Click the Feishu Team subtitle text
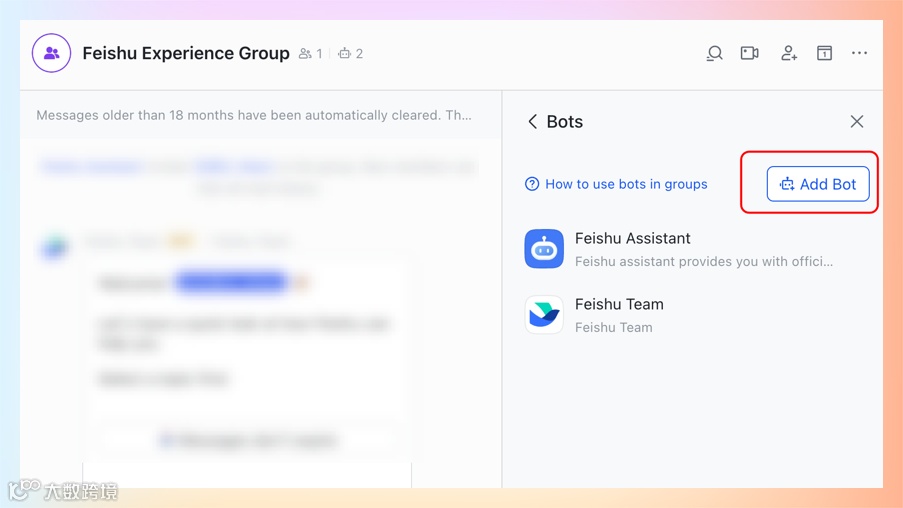 (x=613, y=327)
